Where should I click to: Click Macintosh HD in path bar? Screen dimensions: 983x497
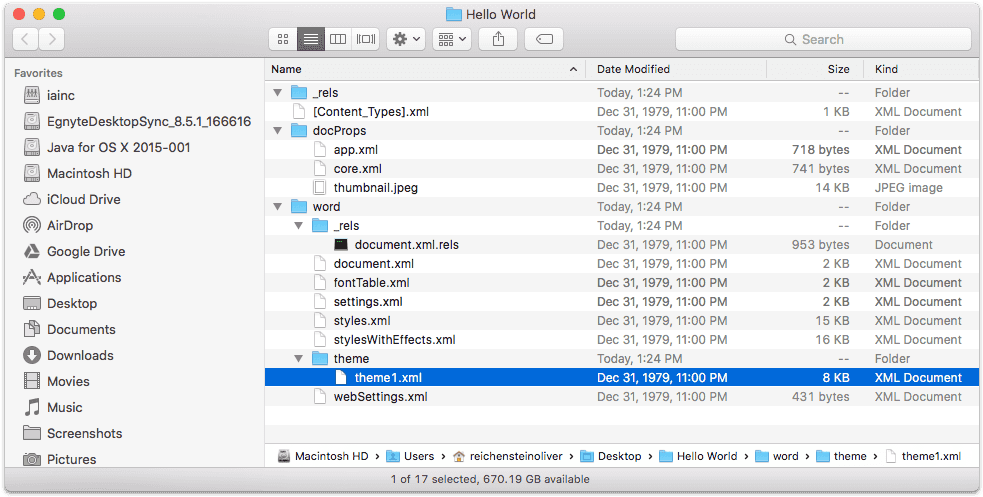click(x=323, y=456)
